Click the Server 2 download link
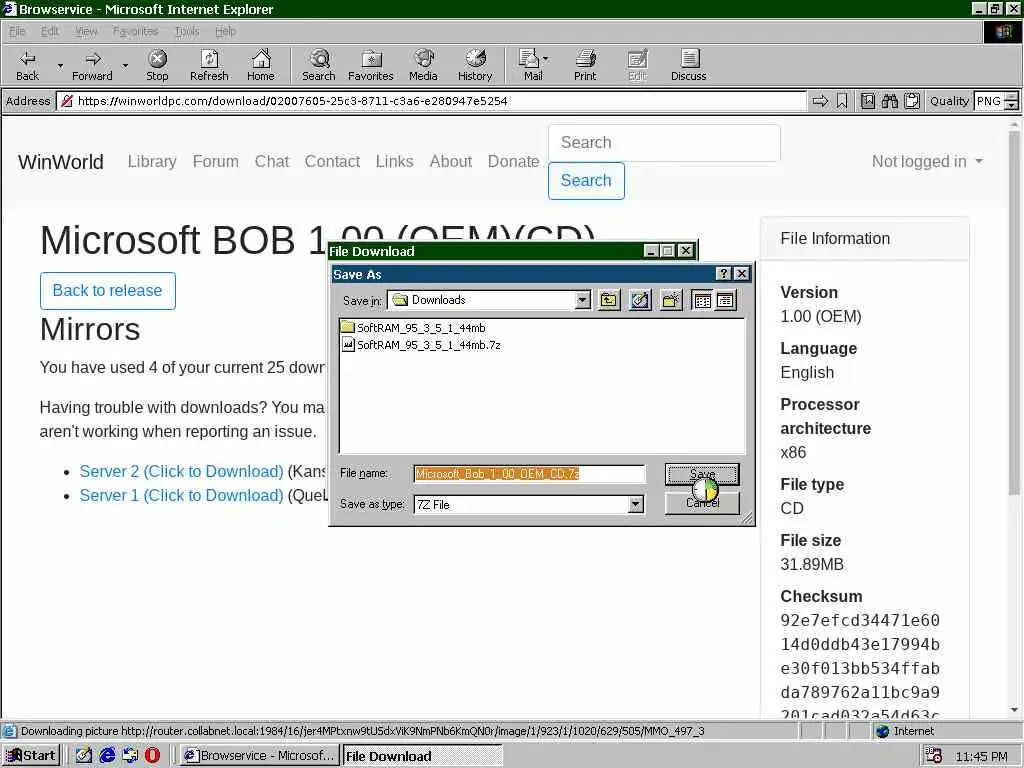The width and height of the screenshot is (1024, 768). [x=181, y=472]
